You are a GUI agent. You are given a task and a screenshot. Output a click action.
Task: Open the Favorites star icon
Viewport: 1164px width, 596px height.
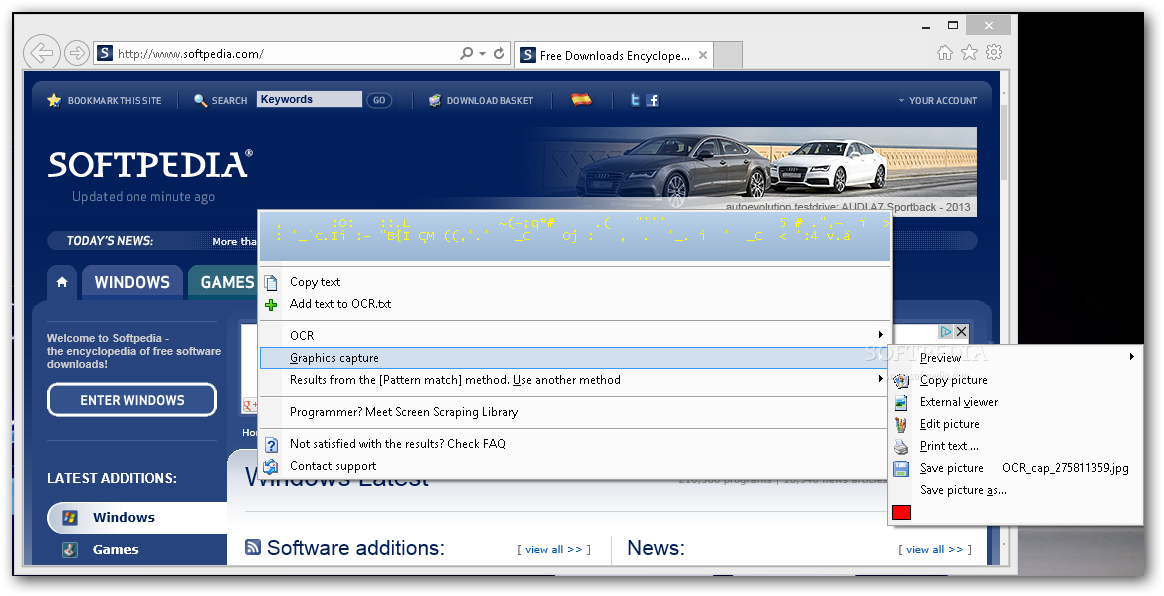click(x=970, y=53)
